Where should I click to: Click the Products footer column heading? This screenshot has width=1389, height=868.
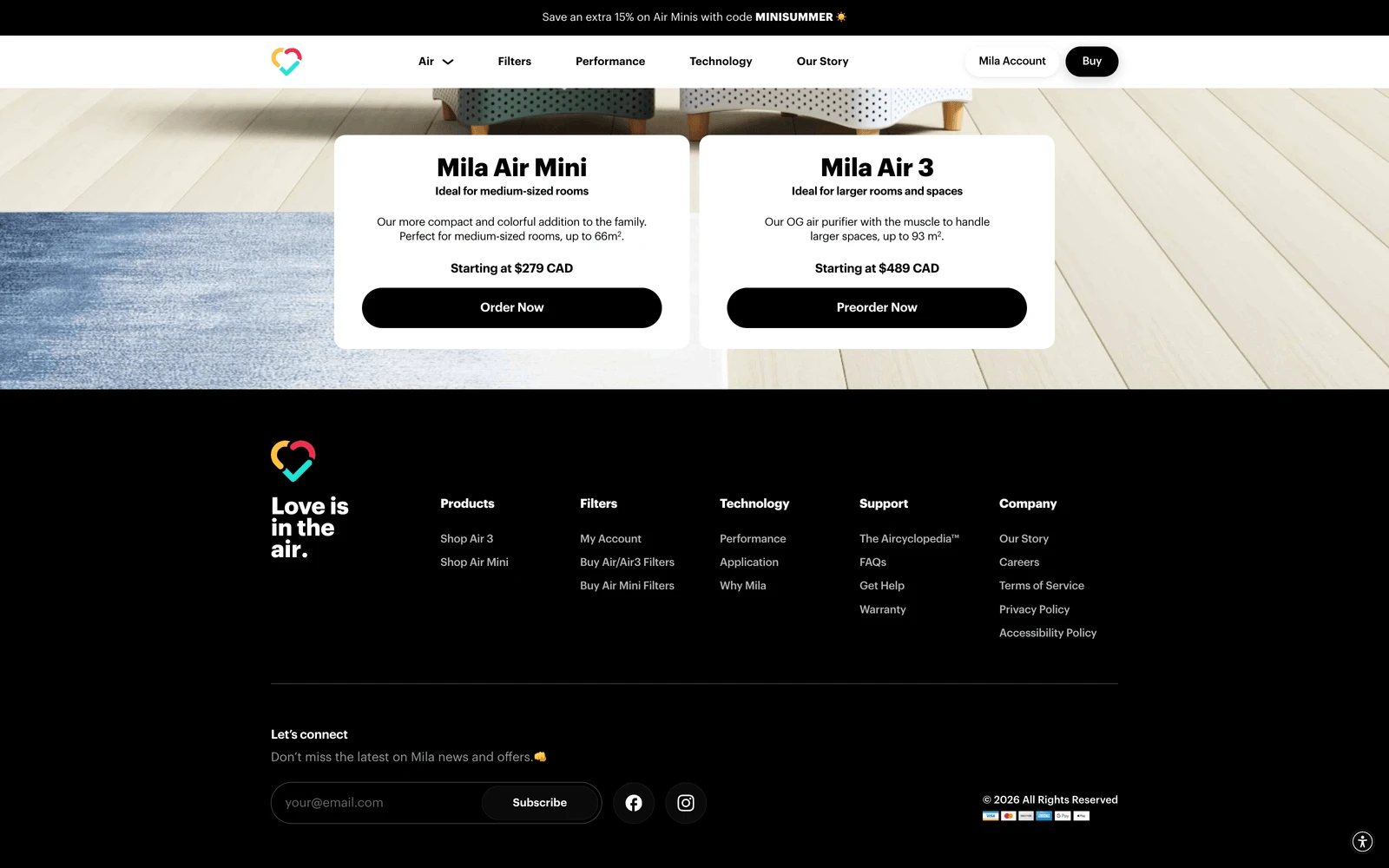(x=467, y=503)
